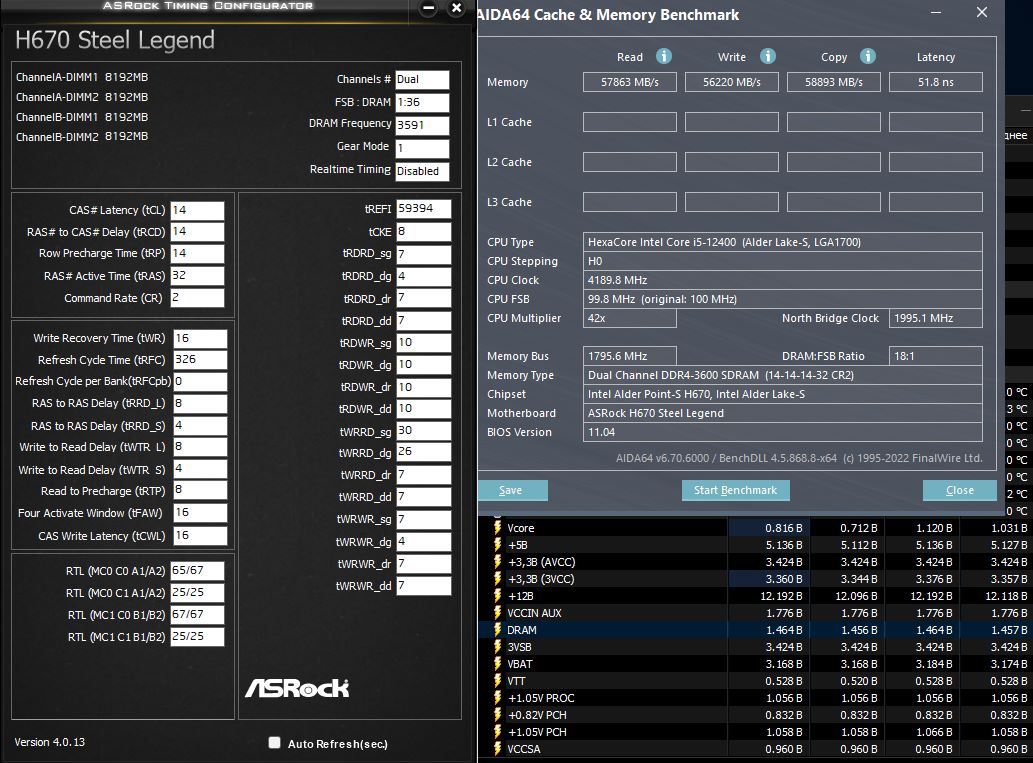Click the +1.05V PCH lightning icon

497,732
